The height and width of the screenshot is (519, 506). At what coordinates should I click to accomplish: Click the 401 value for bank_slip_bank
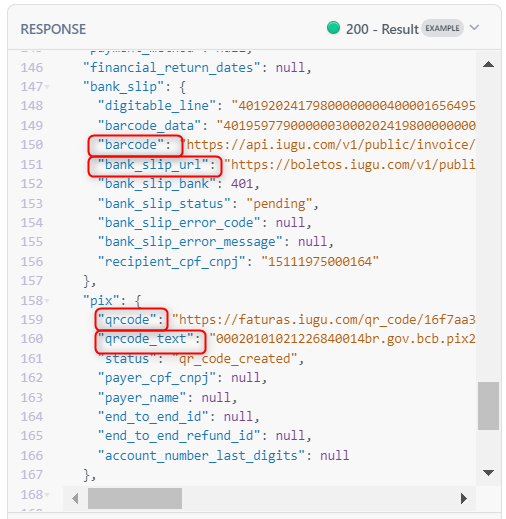242,184
